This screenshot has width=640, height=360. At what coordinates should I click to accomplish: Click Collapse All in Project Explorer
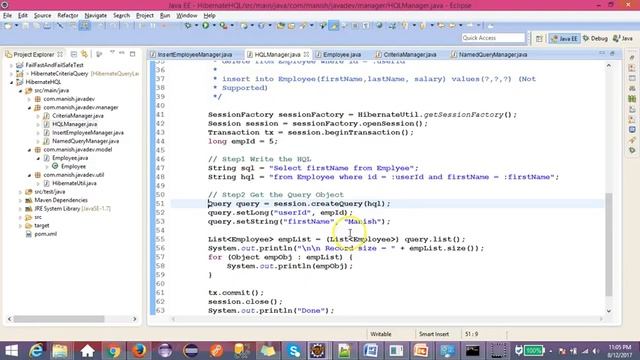pos(74,54)
